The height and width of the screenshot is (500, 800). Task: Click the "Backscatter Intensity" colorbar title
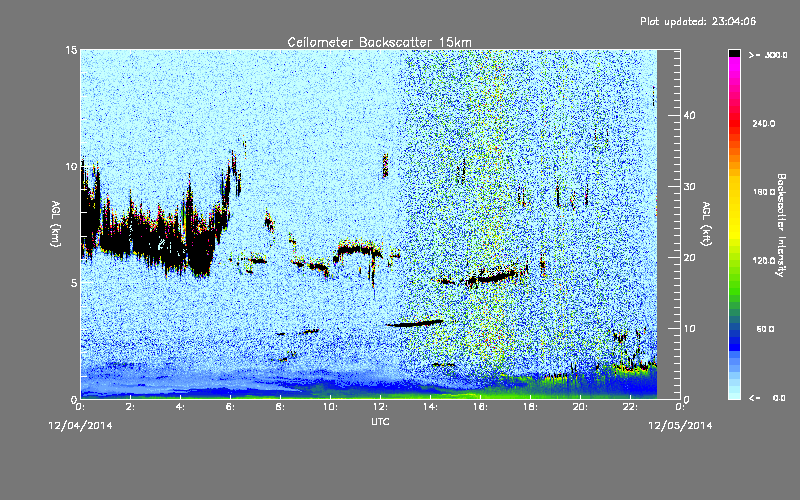(781, 225)
